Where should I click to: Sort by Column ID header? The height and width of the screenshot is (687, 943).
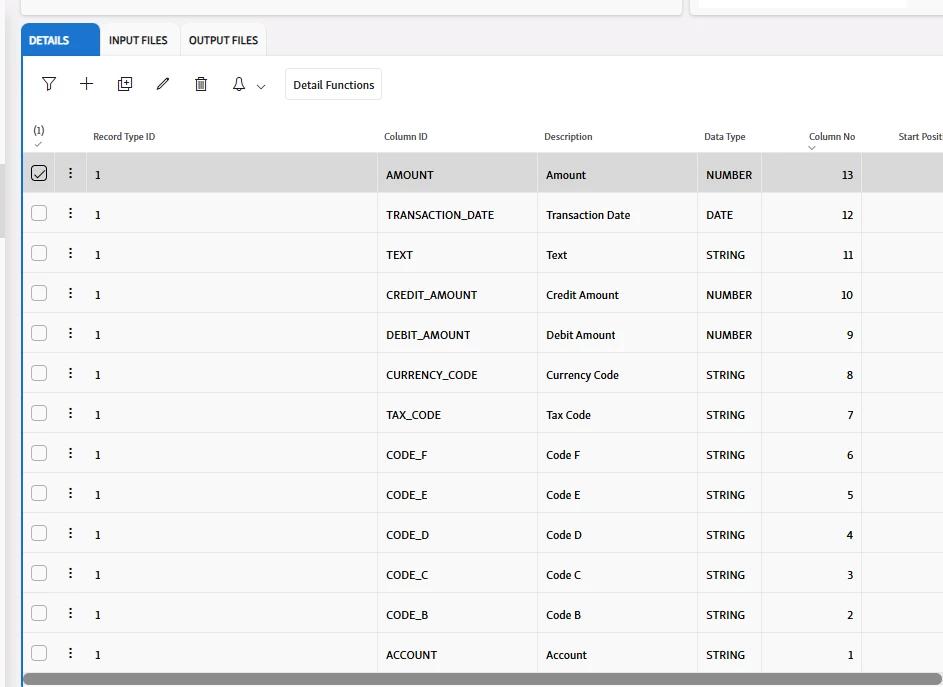click(406, 137)
